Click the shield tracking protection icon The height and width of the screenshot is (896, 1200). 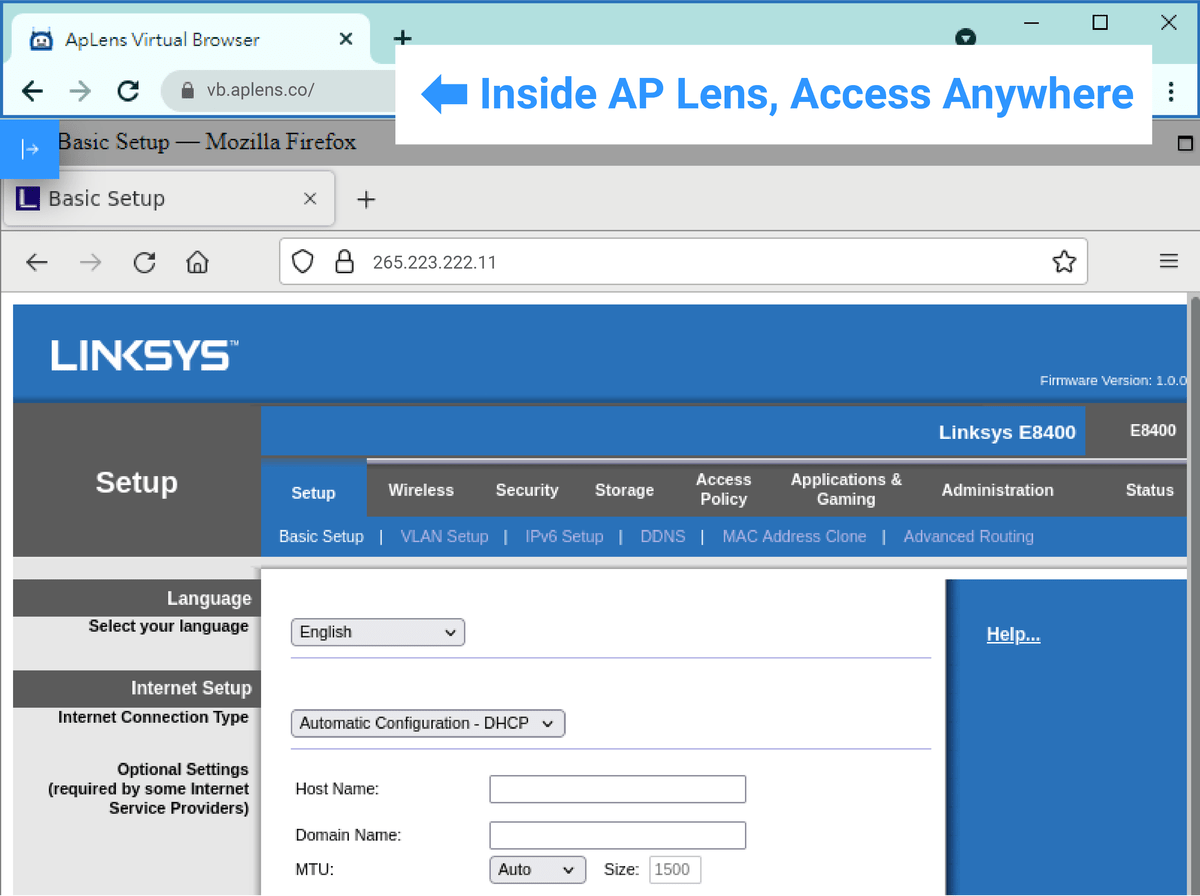[x=302, y=262]
